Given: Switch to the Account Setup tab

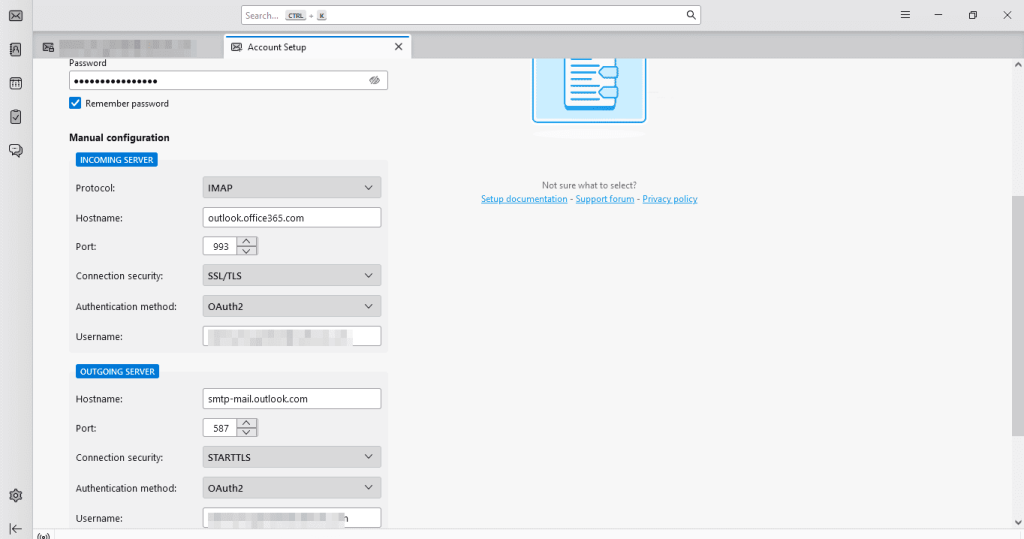Looking at the screenshot, I should [x=317, y=47].
